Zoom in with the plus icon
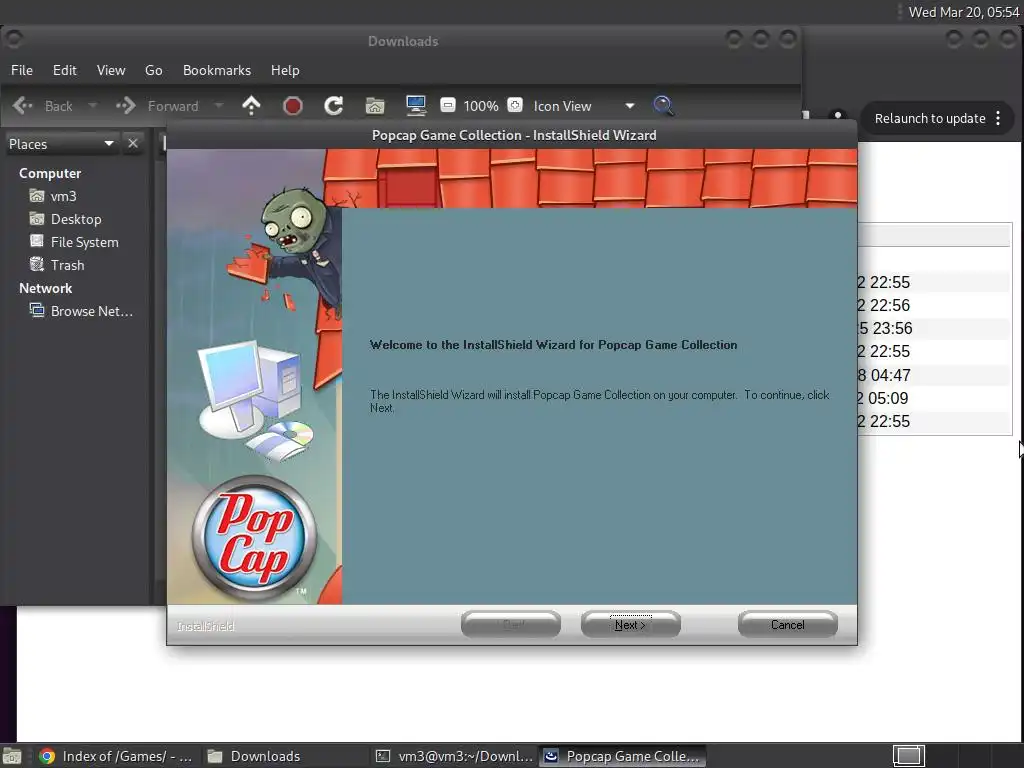This screenshot has height=768, width=1024. coord(515,104)
